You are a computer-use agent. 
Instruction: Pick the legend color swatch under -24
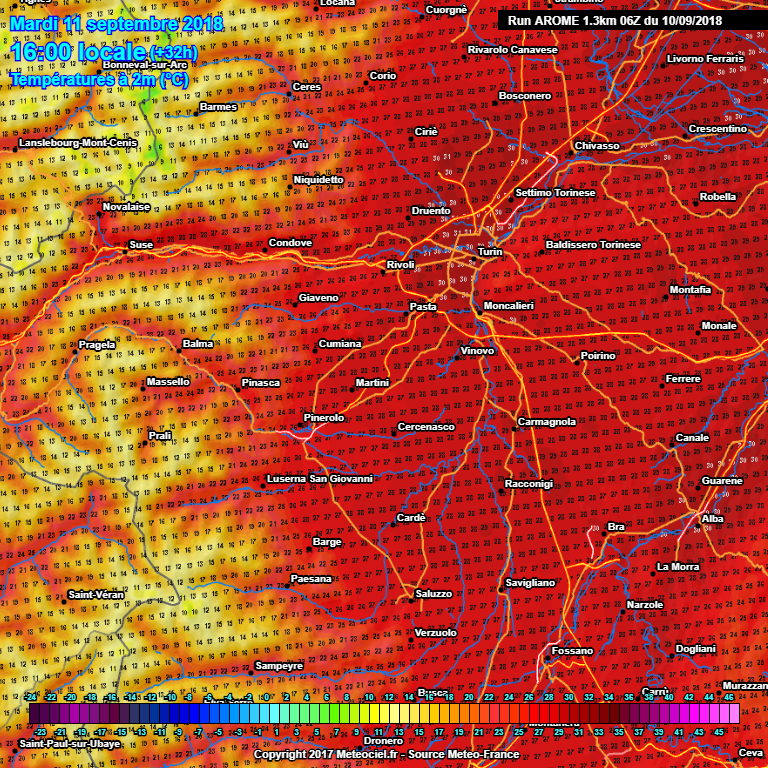coord(34,713)
